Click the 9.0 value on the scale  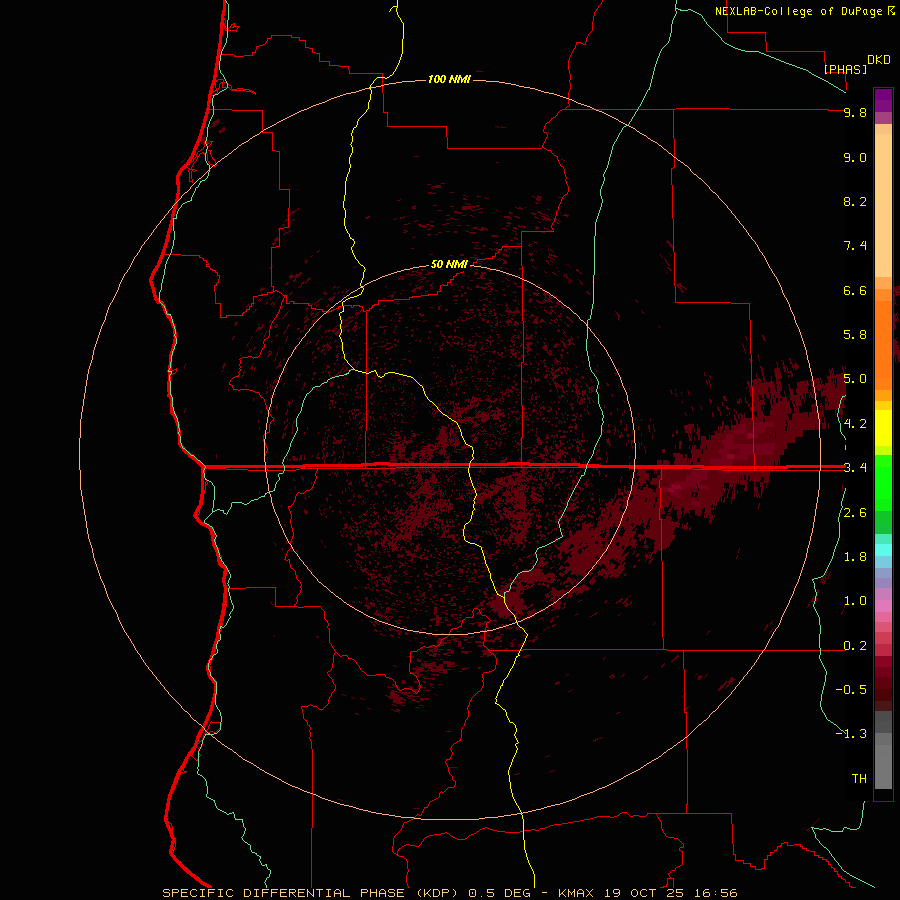click(855, 157)
